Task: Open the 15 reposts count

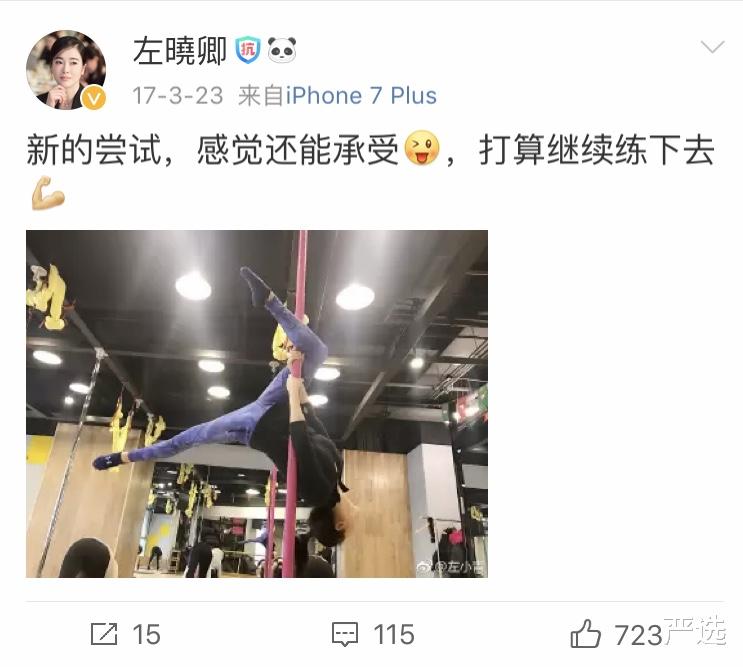Action: pos(146,635)
